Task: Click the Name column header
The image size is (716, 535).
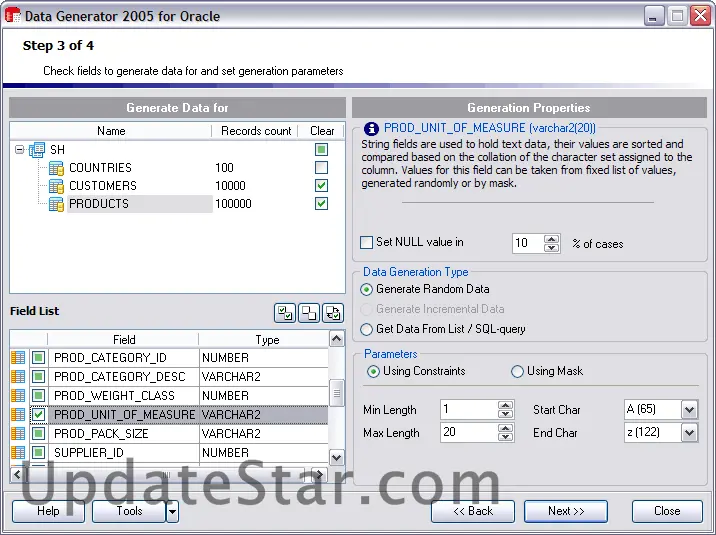Action: tap(111, 131)
